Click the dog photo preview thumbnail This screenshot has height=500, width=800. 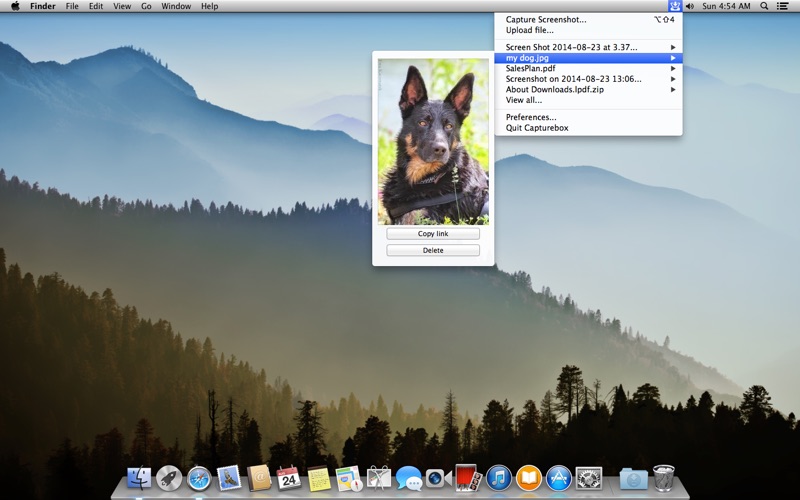tap(433, 141)
